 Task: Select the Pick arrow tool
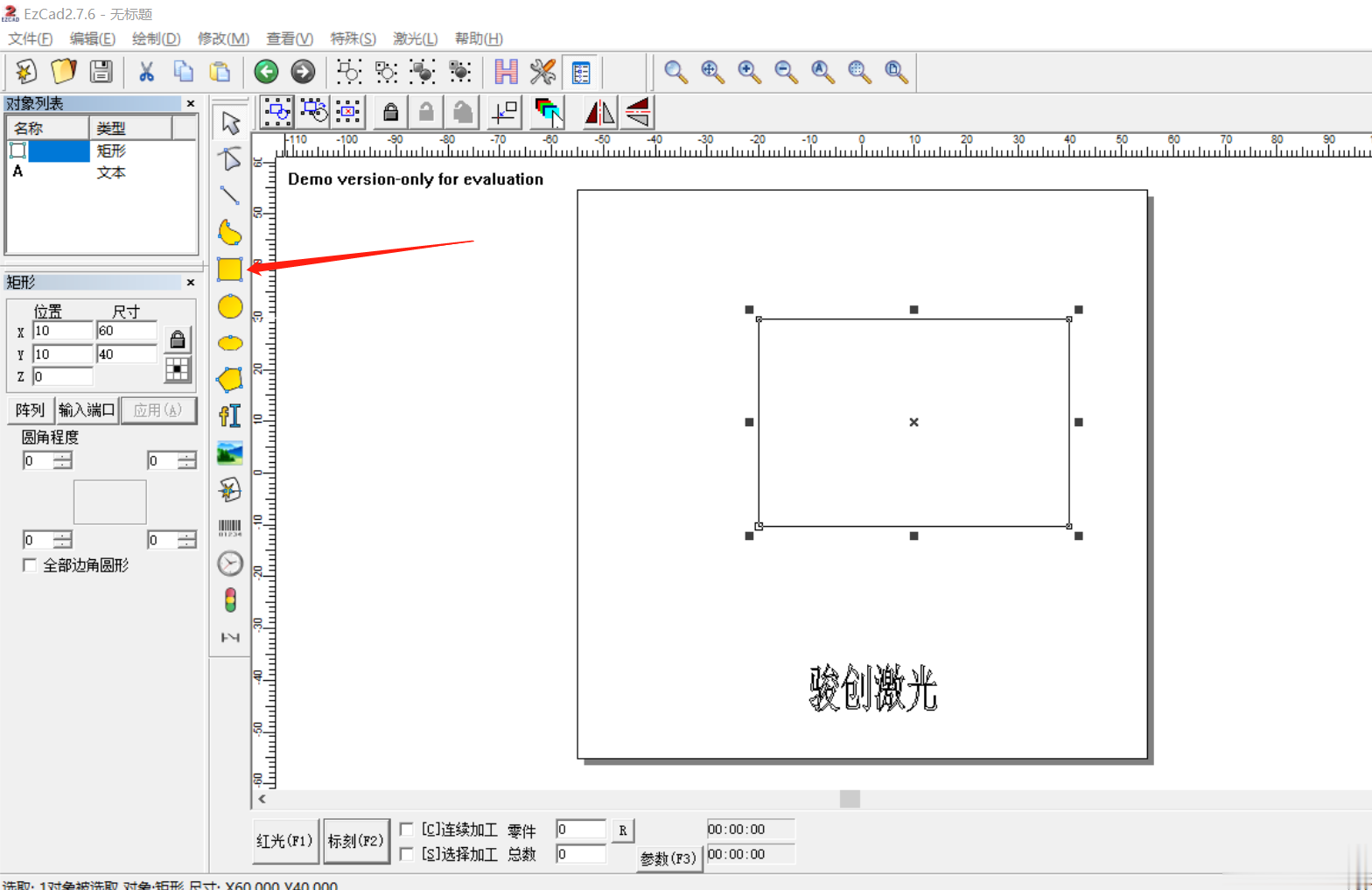click(x=230, y=123)
